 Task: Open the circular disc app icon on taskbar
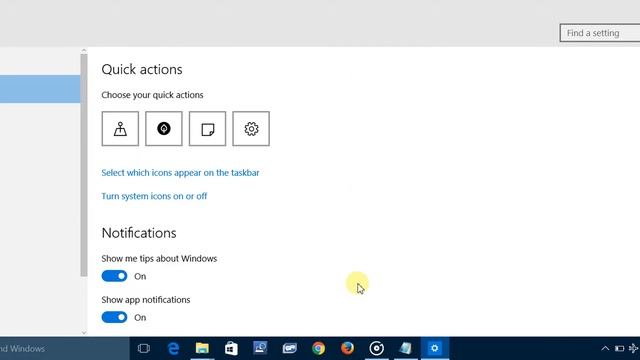tap(376, 349)
